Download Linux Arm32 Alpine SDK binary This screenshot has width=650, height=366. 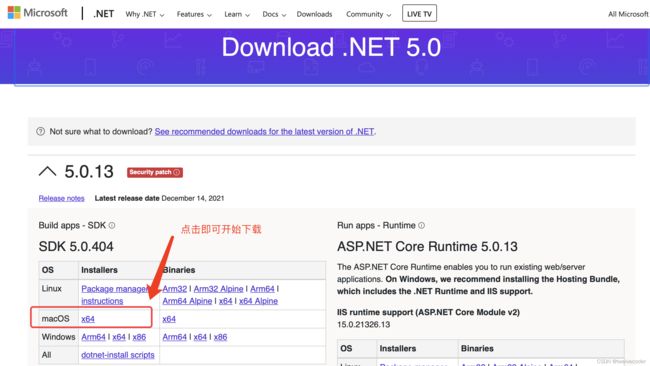pyautogui.click(x=218, y=288)
